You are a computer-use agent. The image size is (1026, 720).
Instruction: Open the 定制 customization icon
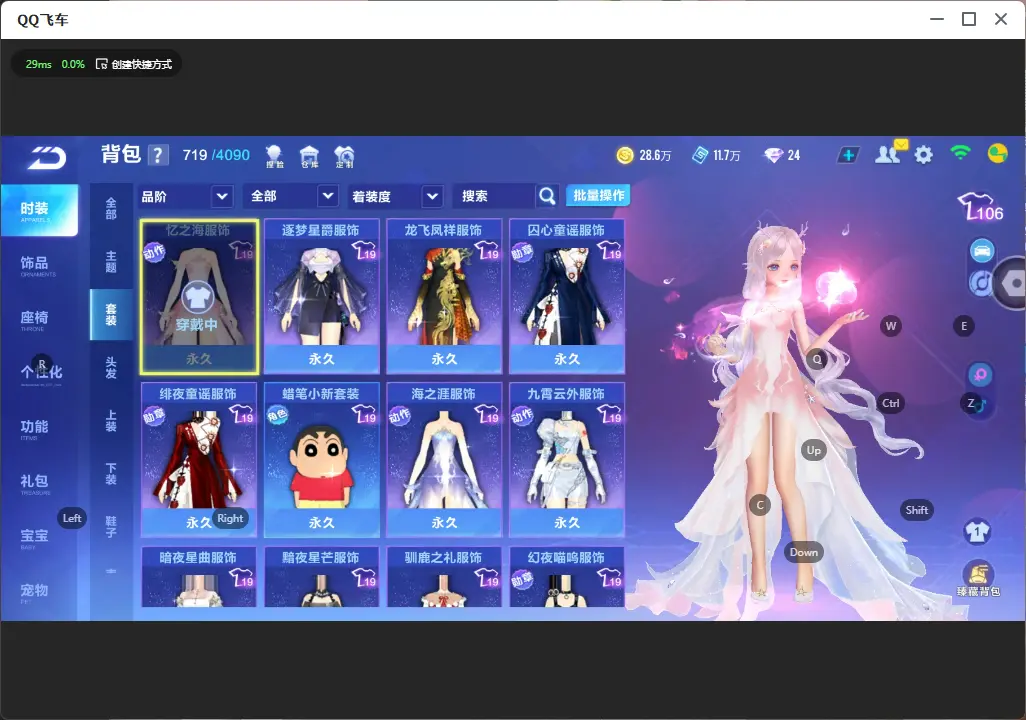tap(344, 156)
